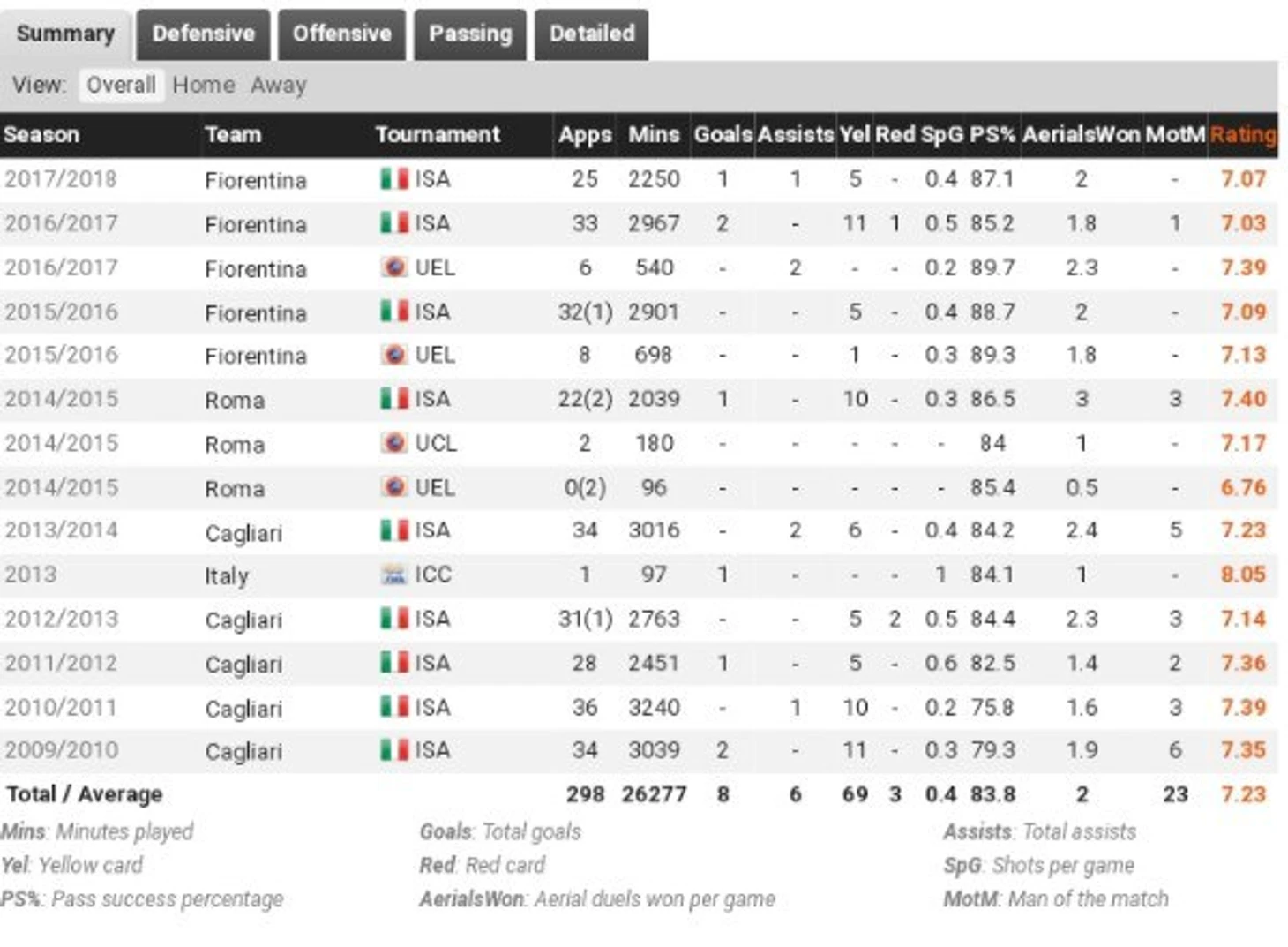
Task: Select the Overall view option
Action: point(121,85)
